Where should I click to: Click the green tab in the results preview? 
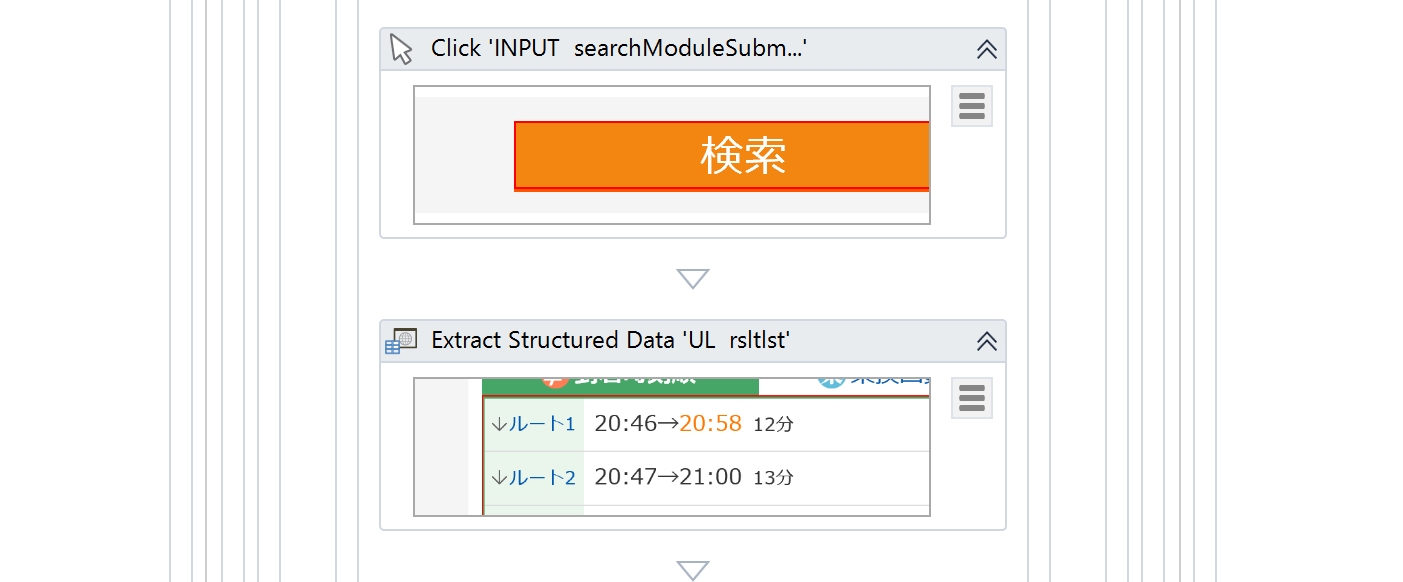[620, 386]
